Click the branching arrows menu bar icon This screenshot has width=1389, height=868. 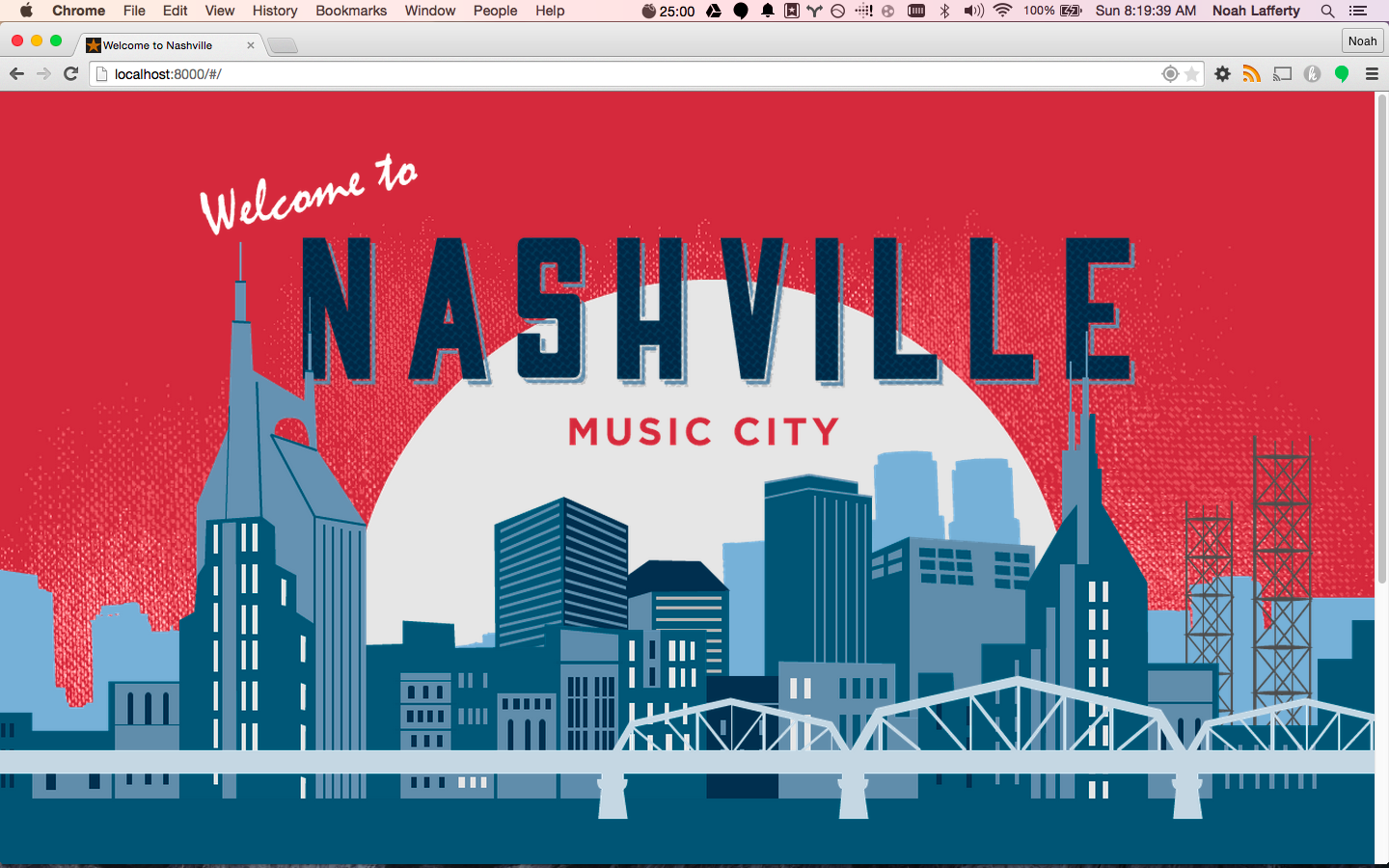click(x=815, y=11)
